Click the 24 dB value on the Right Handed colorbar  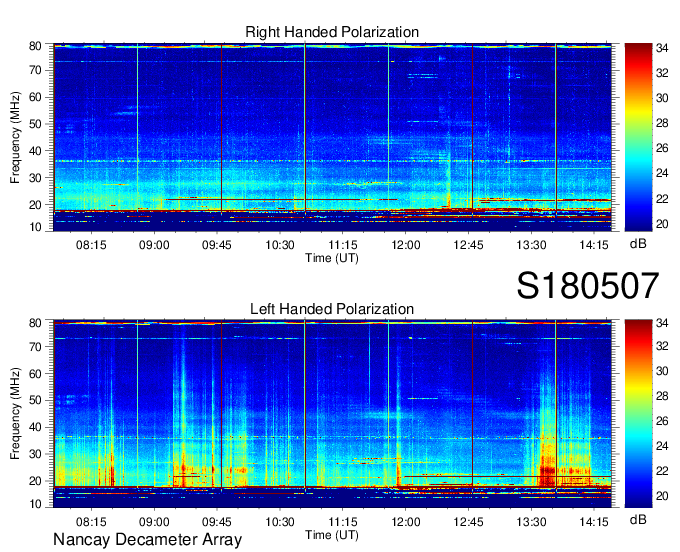[x=662, y=173]
